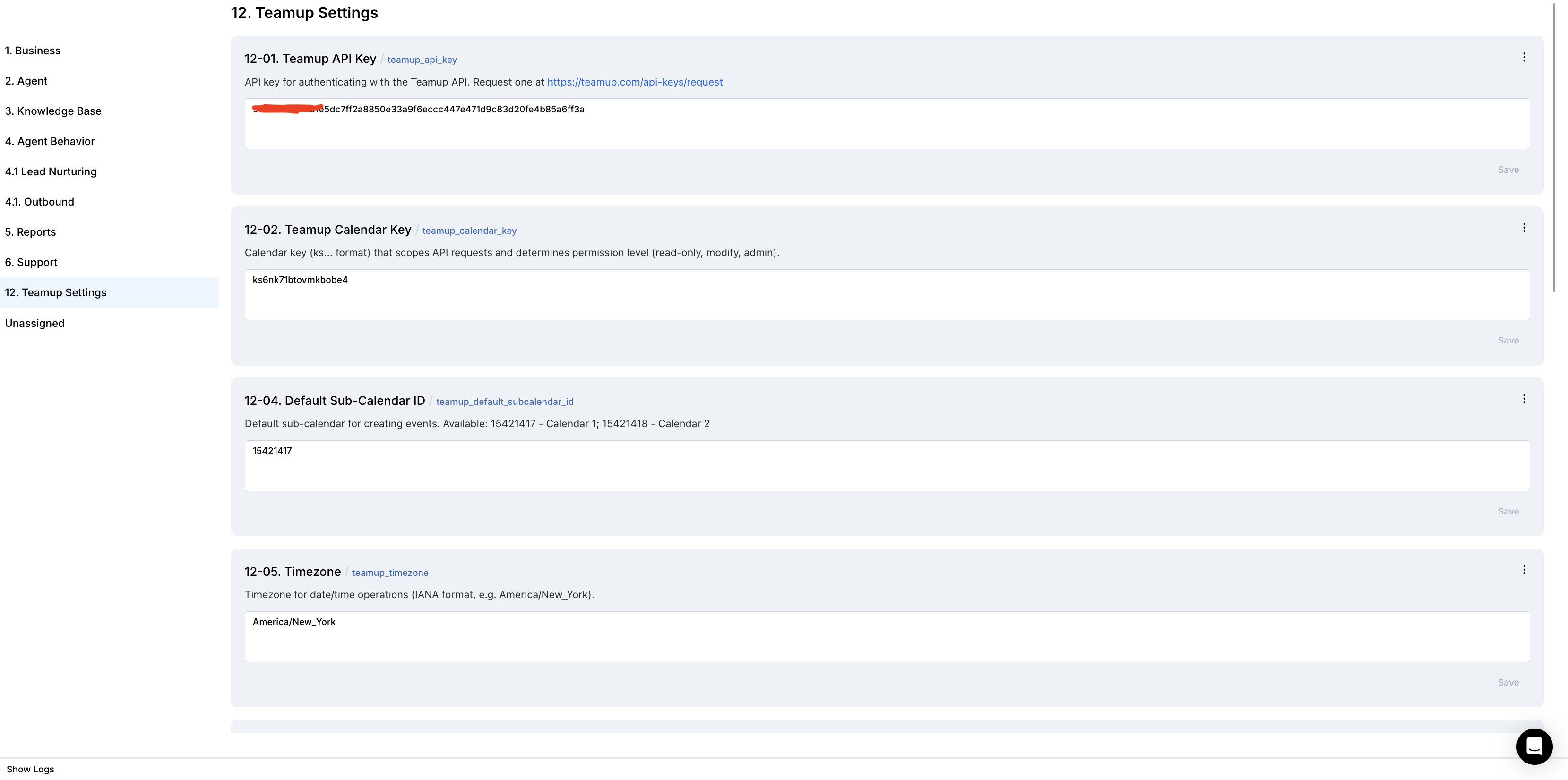The image size is (1568, 780).
Task: Click the Timezone IANA format description text
Action: click(x=419, y=595)
